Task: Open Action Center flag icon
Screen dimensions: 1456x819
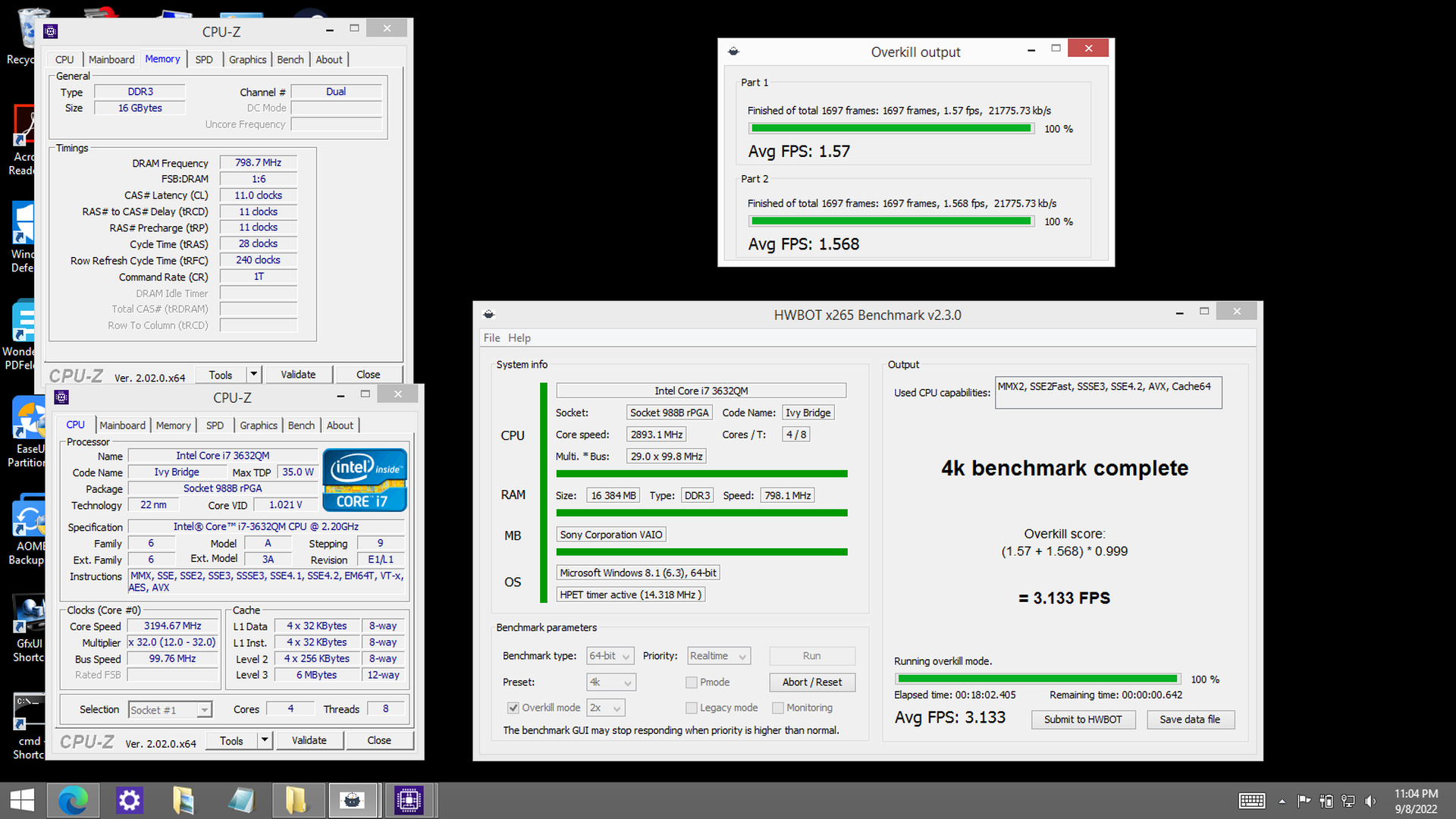Action: click(x=1304, y=801)
